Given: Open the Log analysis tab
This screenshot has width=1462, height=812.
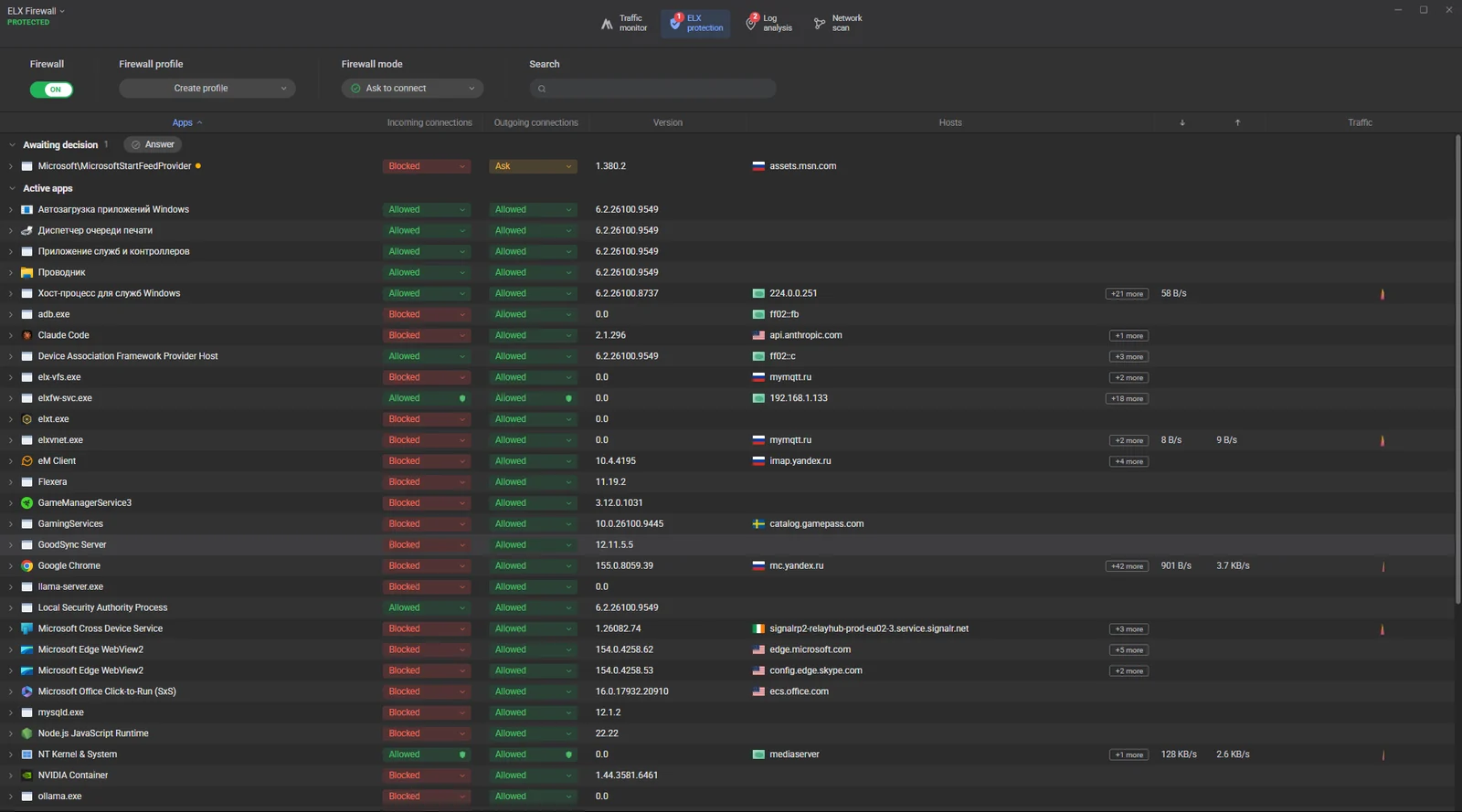Looking at the screenshot, I should (769, 23).
